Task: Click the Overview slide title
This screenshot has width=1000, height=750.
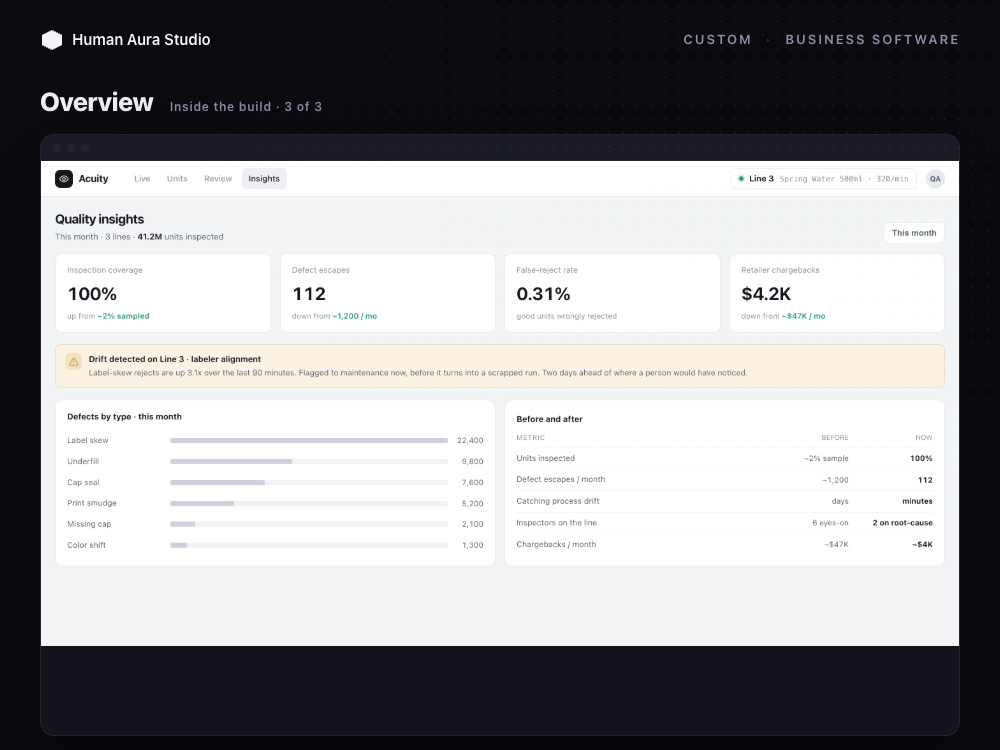Action: click(x=97, y=102)
